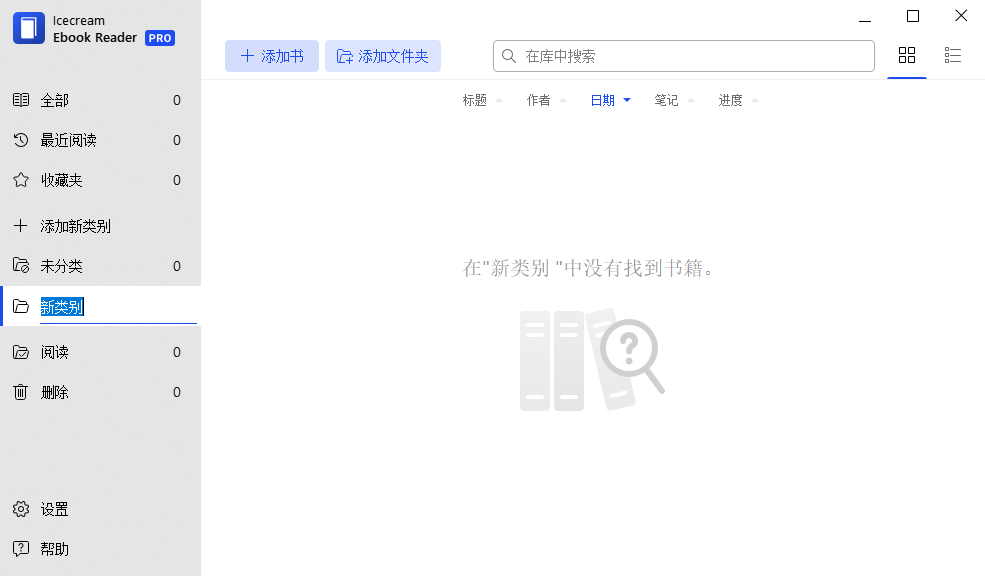Screen dimensions: 985x576
Task: Click inside the library search field
Action: pos(683,56)
